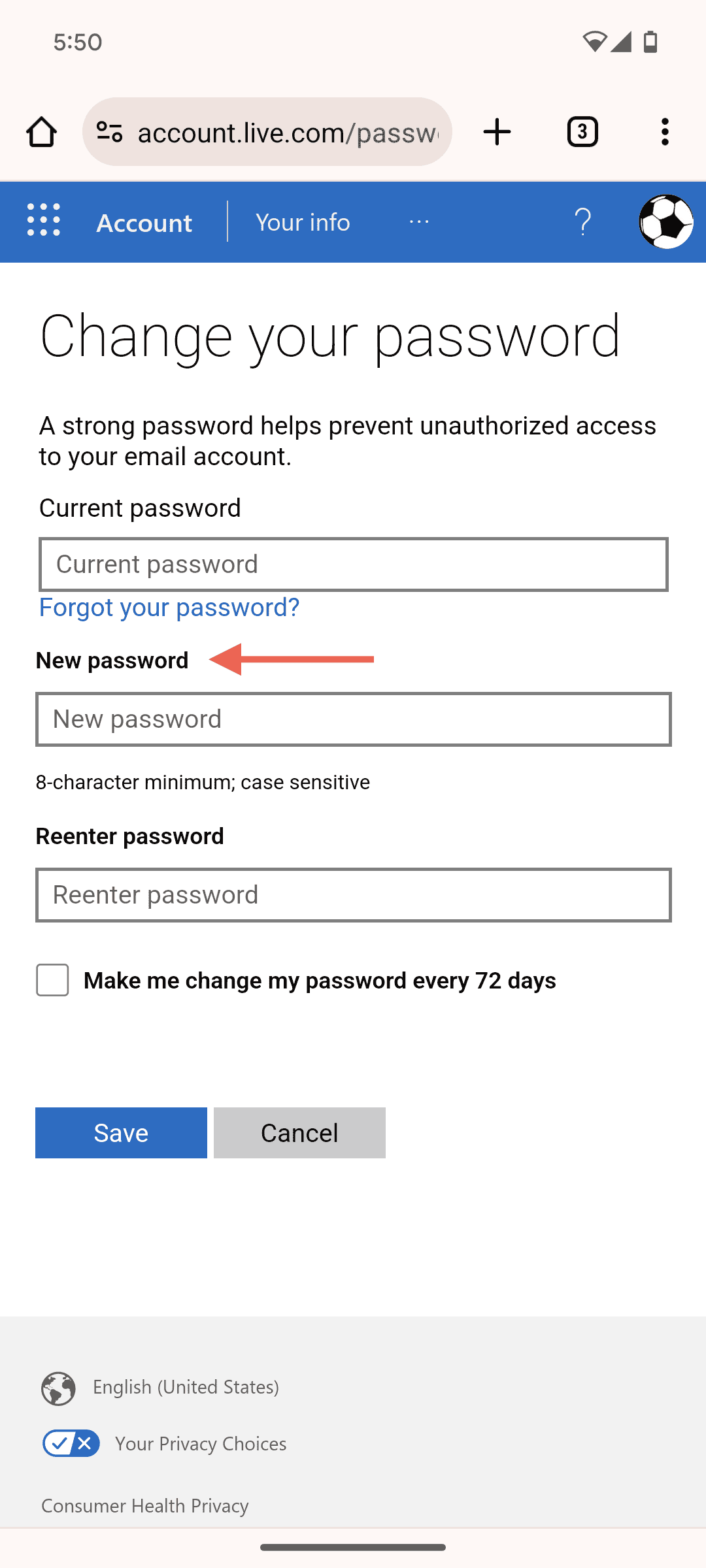The height and width of the screenshot is (1568, 706).
Task: Open site information icon in address bar
Action: [109, 132]
